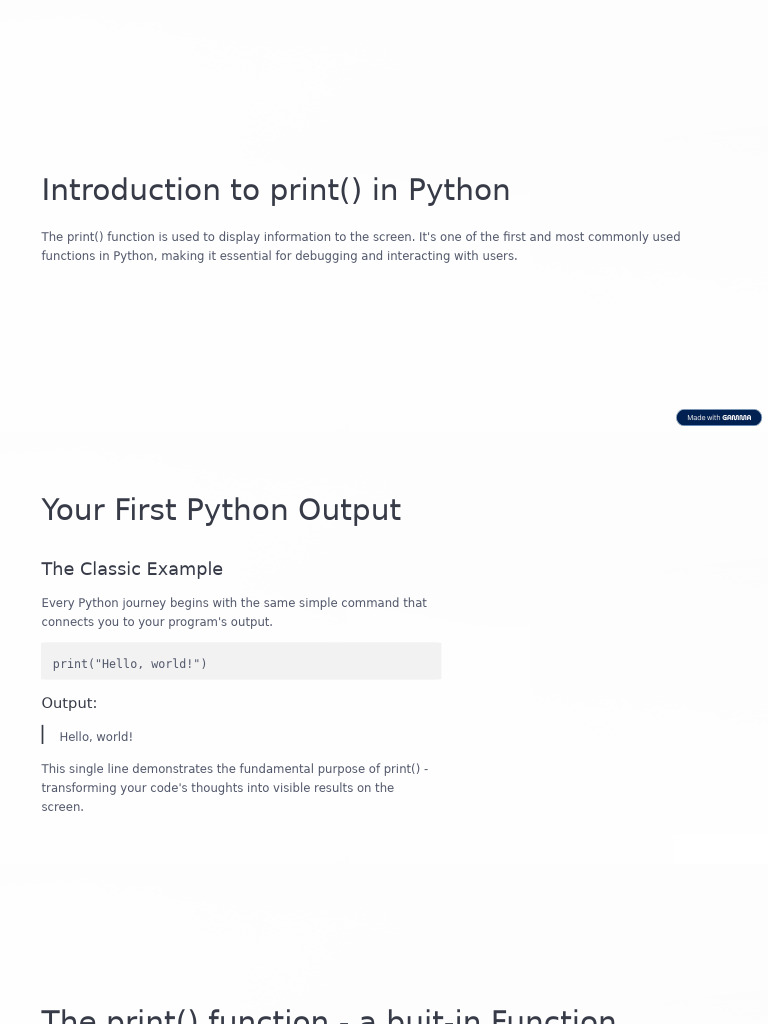
Task: Click the partially visible 'The print() function' heading
Action: click(x=328, y=1015)
